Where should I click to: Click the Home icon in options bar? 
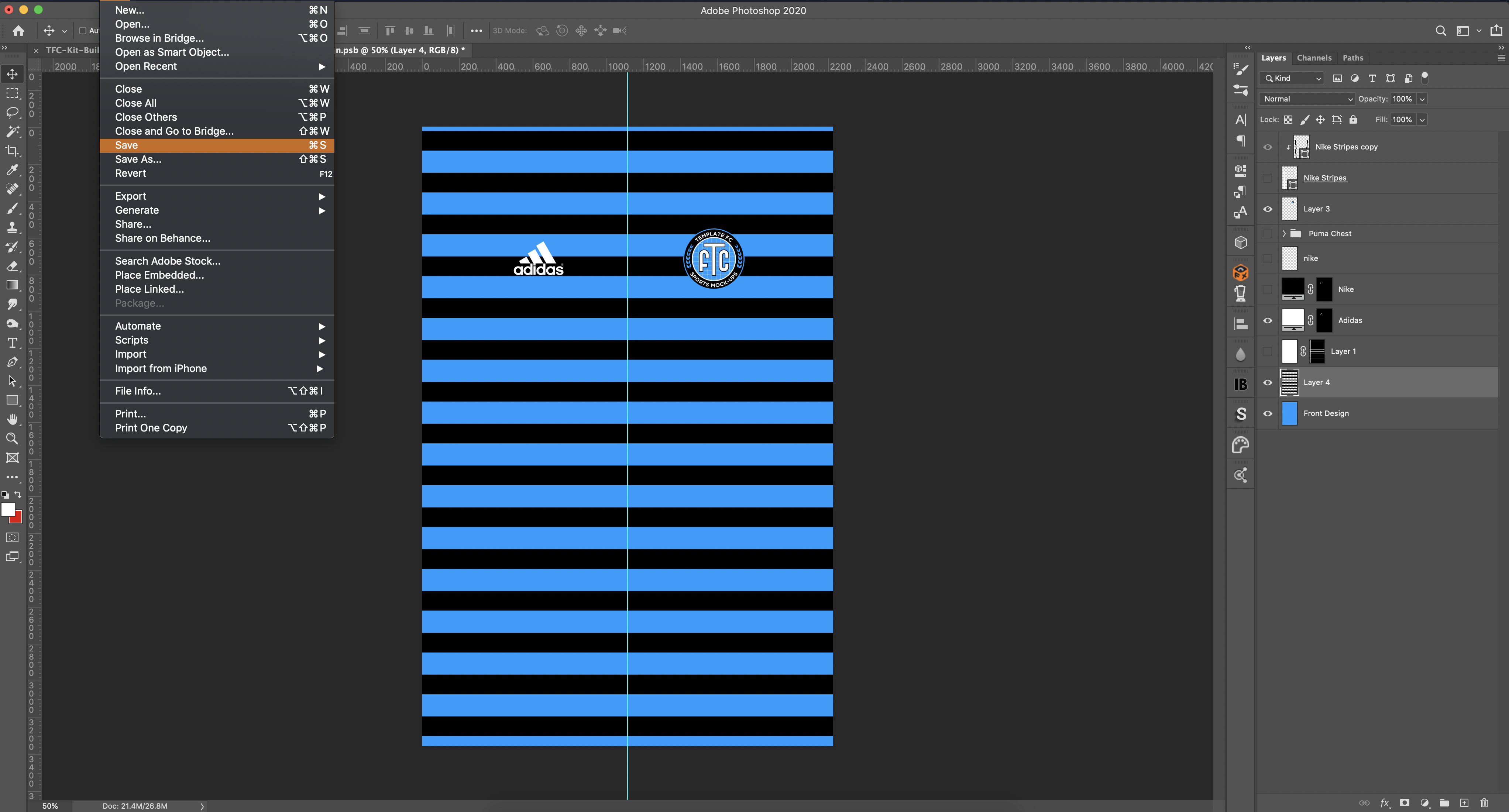19,31
